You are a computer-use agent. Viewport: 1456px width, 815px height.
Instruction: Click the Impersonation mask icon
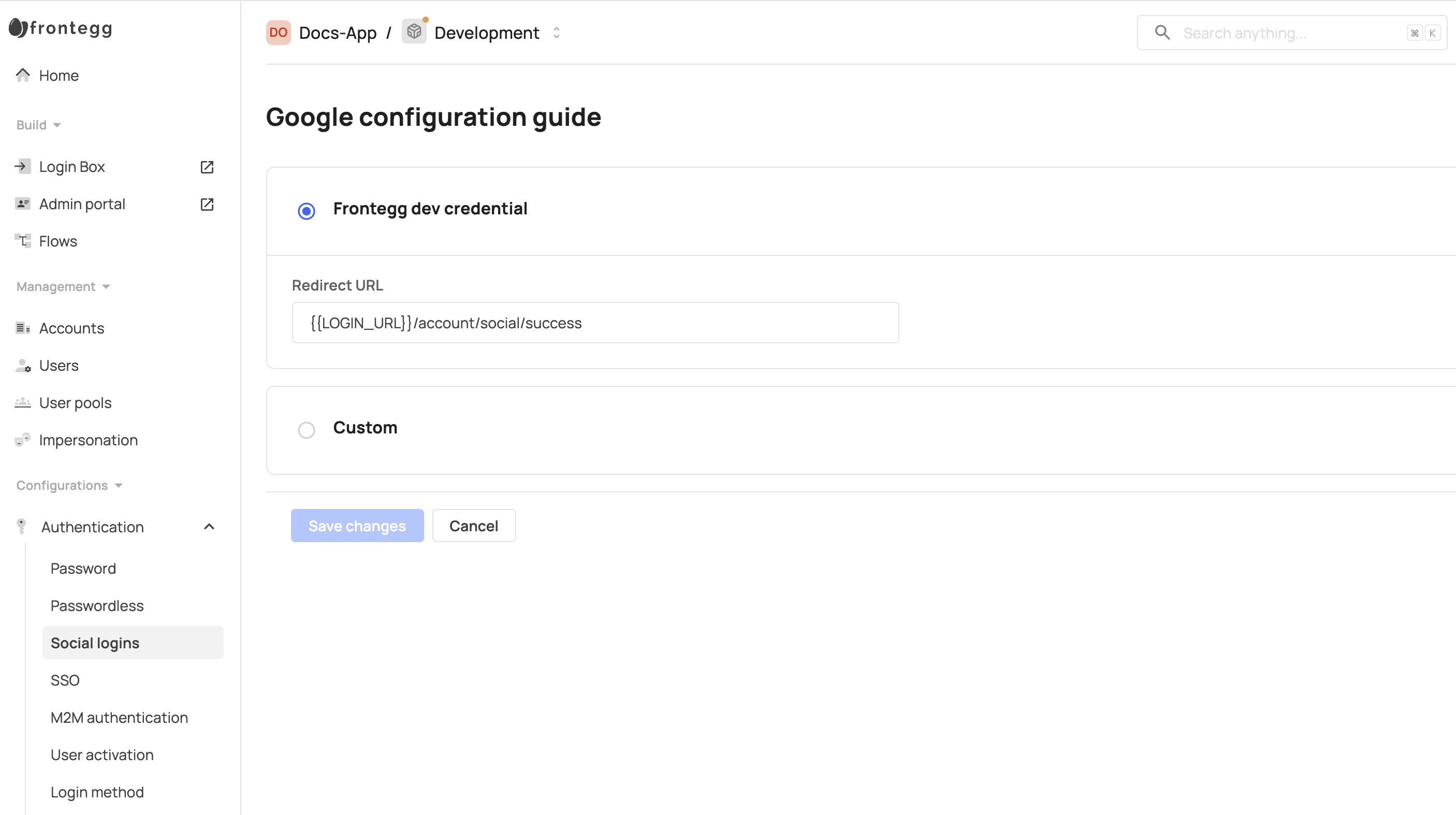pyautogui.click(x=23, y=440)
